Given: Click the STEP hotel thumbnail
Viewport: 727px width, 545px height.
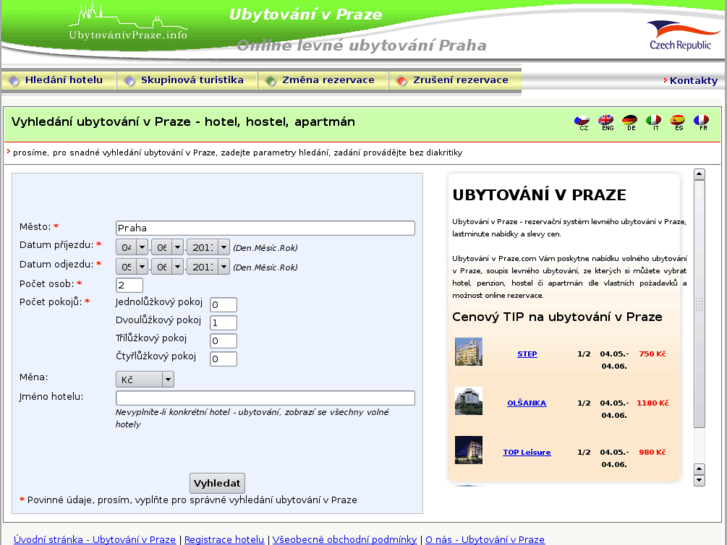Looking at the screenshot, I should (468, 352).
